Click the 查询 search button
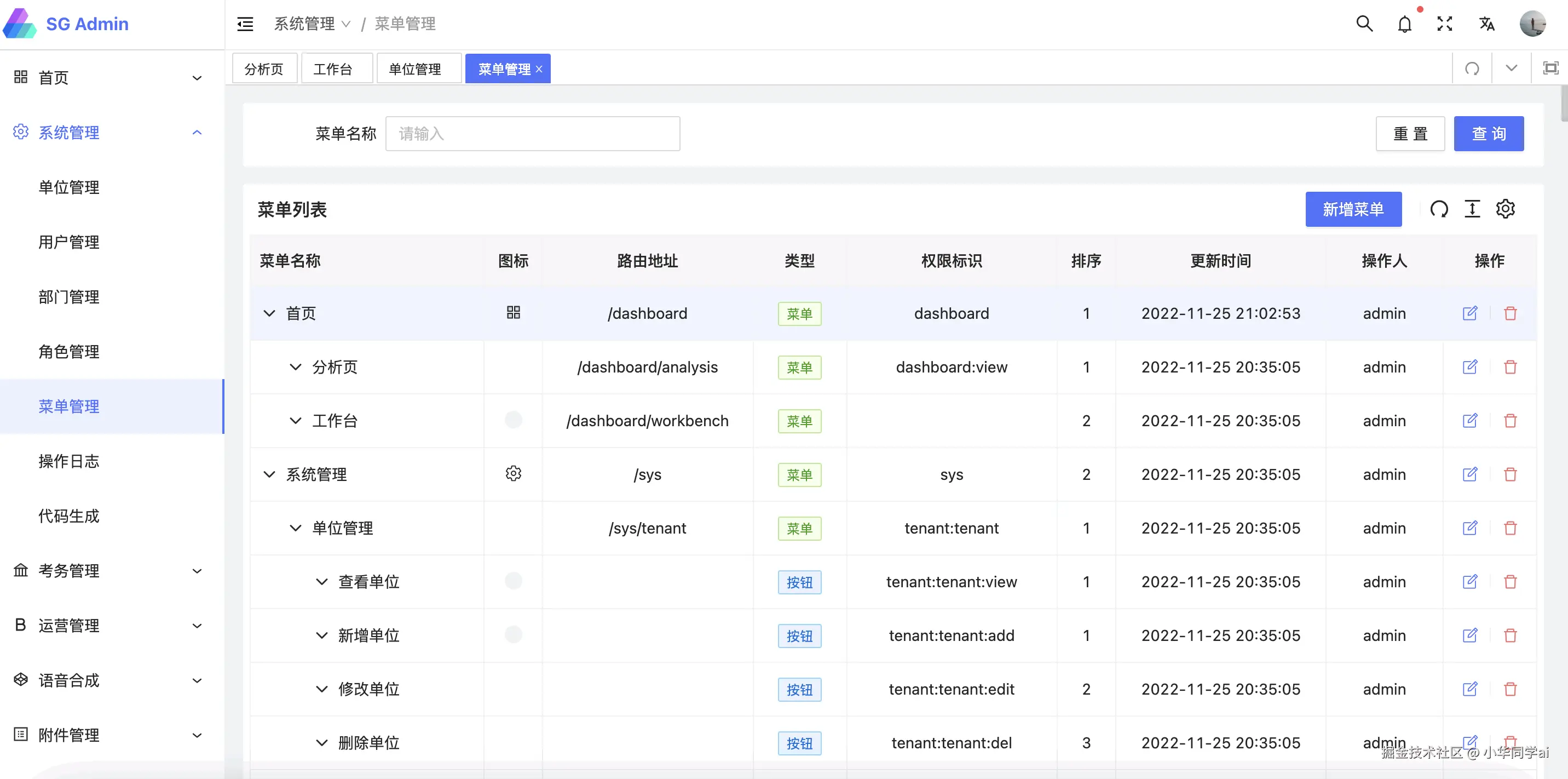 (1488, 133)
